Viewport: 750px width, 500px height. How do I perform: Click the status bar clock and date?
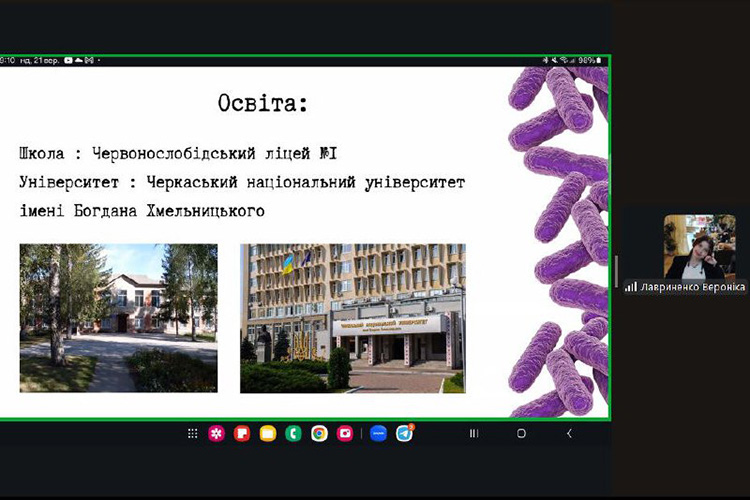tap(30, 60)
